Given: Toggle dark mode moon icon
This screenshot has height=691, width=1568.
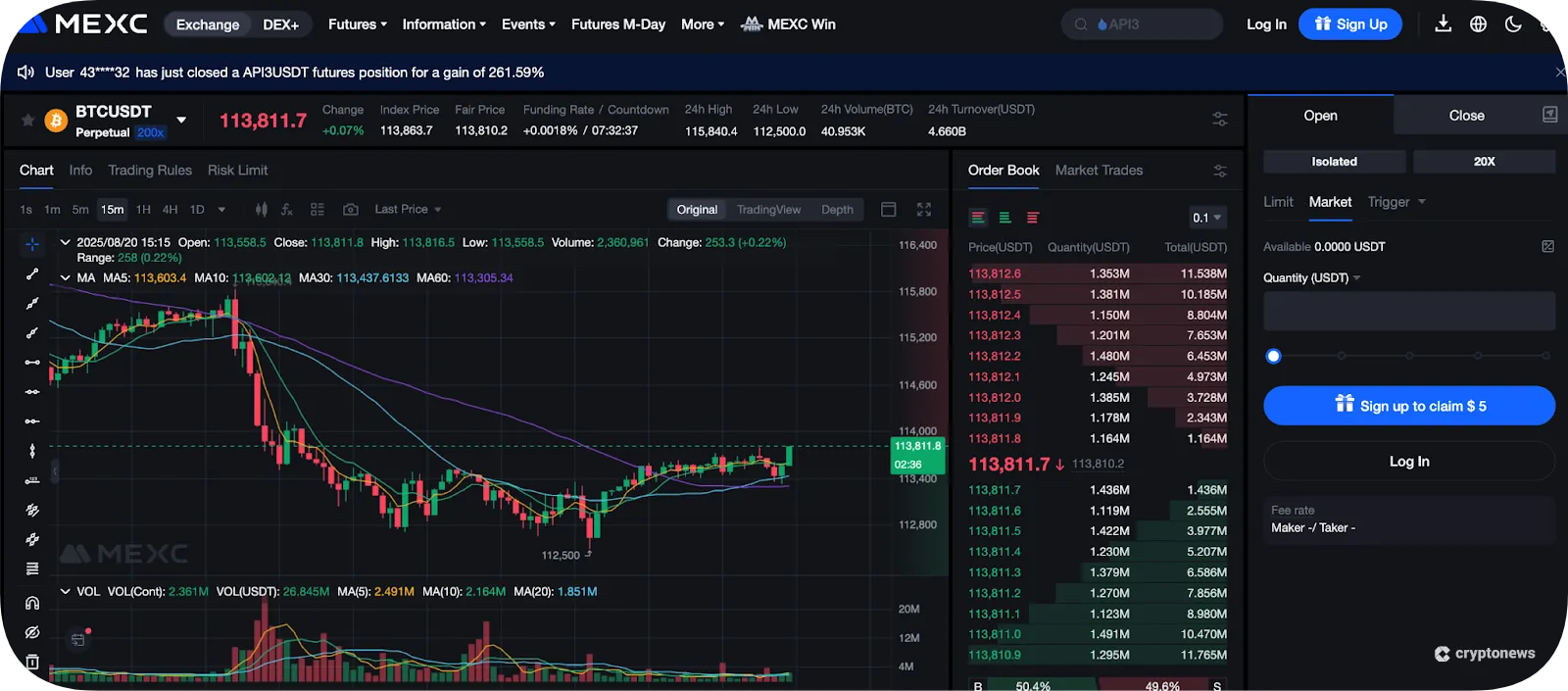Looking at the screenshot, I should point(1513,25).
